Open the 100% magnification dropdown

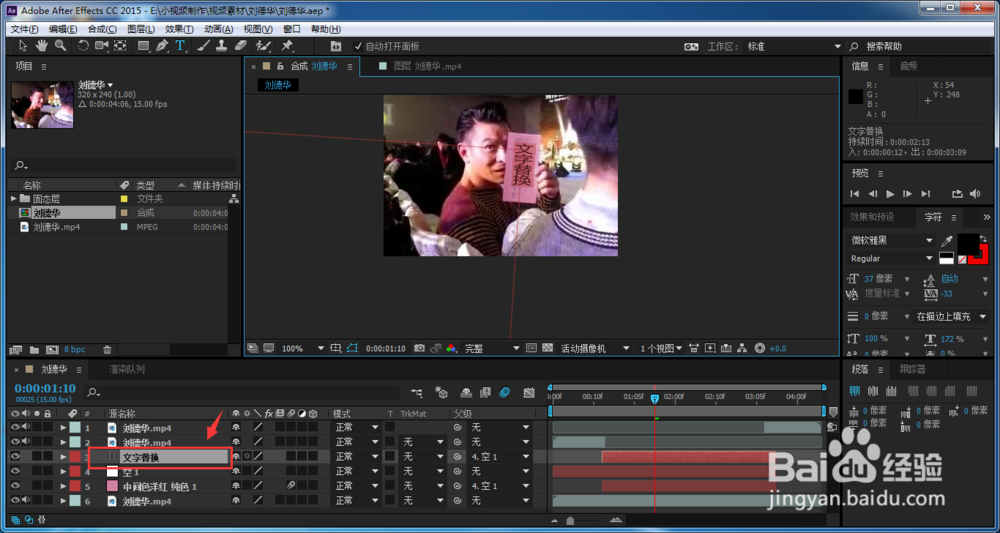point(303,348)
